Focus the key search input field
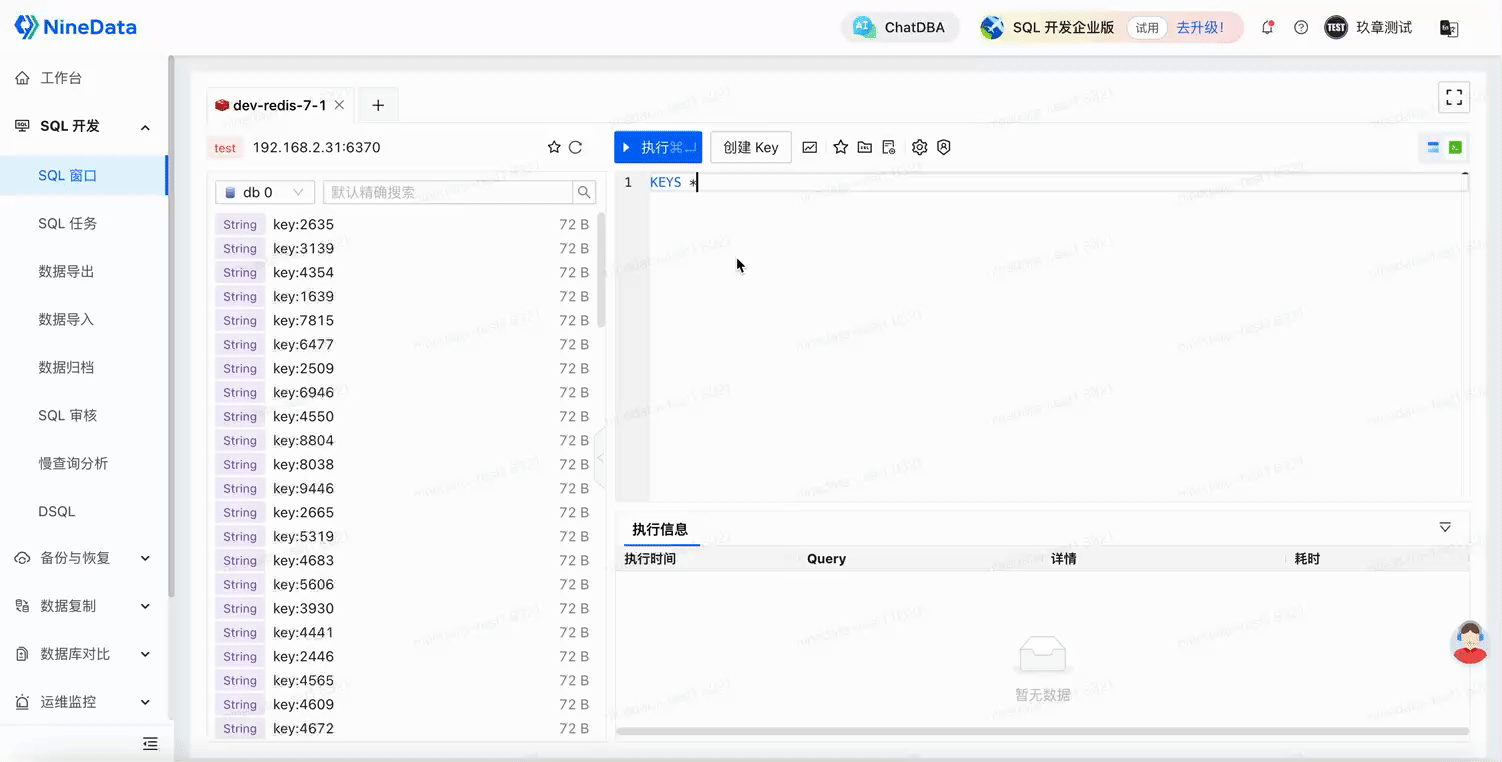This screenshot has width=1502, height=762. 448,192
